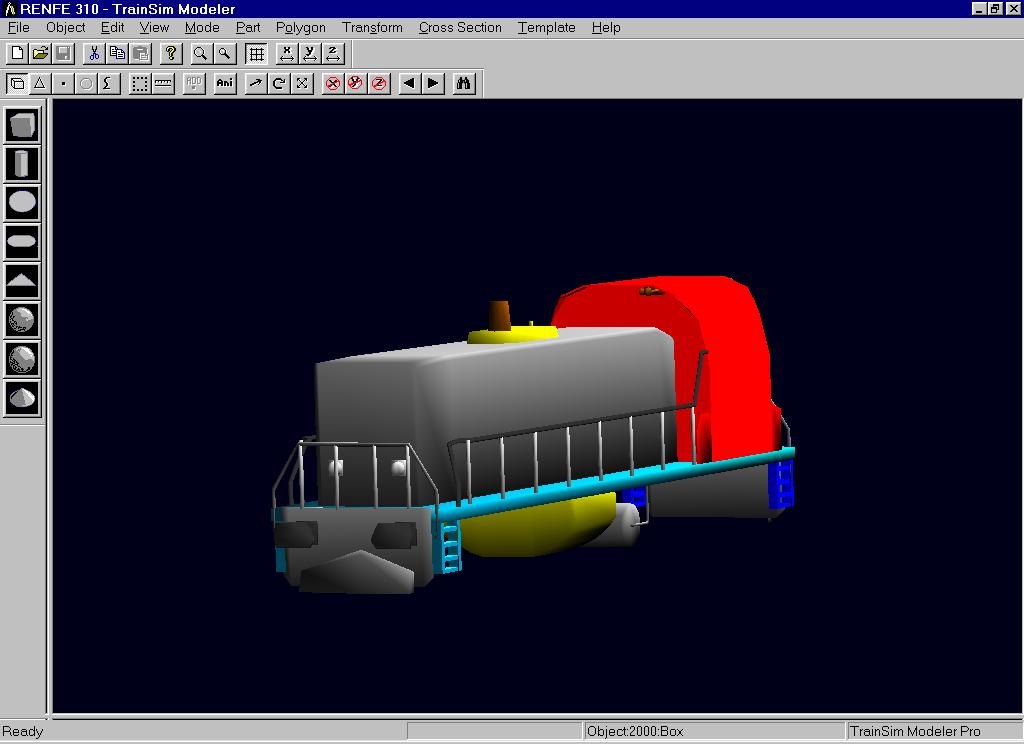Click the Cut scissors icon
This screenshot has height=744, width=1024.
94,54
